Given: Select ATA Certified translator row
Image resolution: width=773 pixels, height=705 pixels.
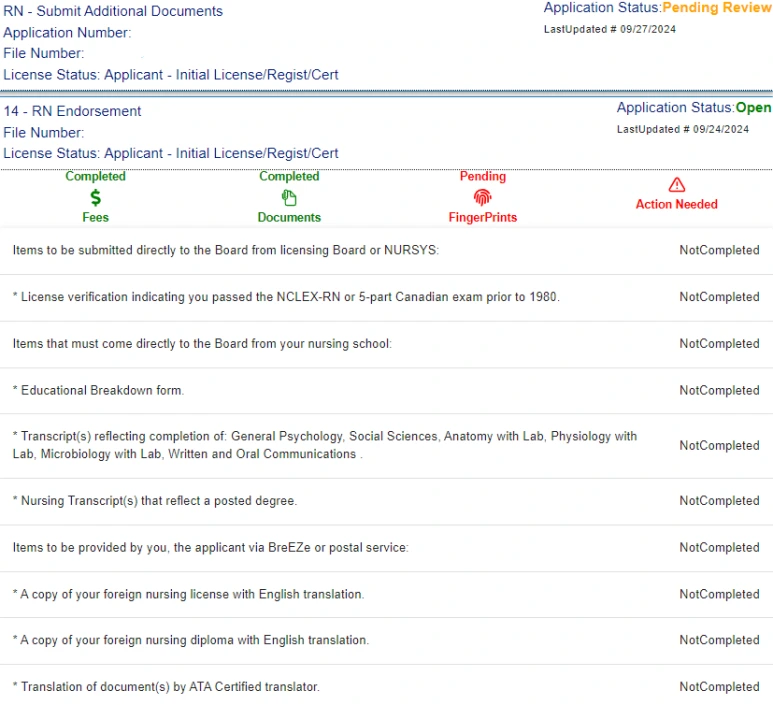Looking at the screenshot, I should click(x=386, y=686).
